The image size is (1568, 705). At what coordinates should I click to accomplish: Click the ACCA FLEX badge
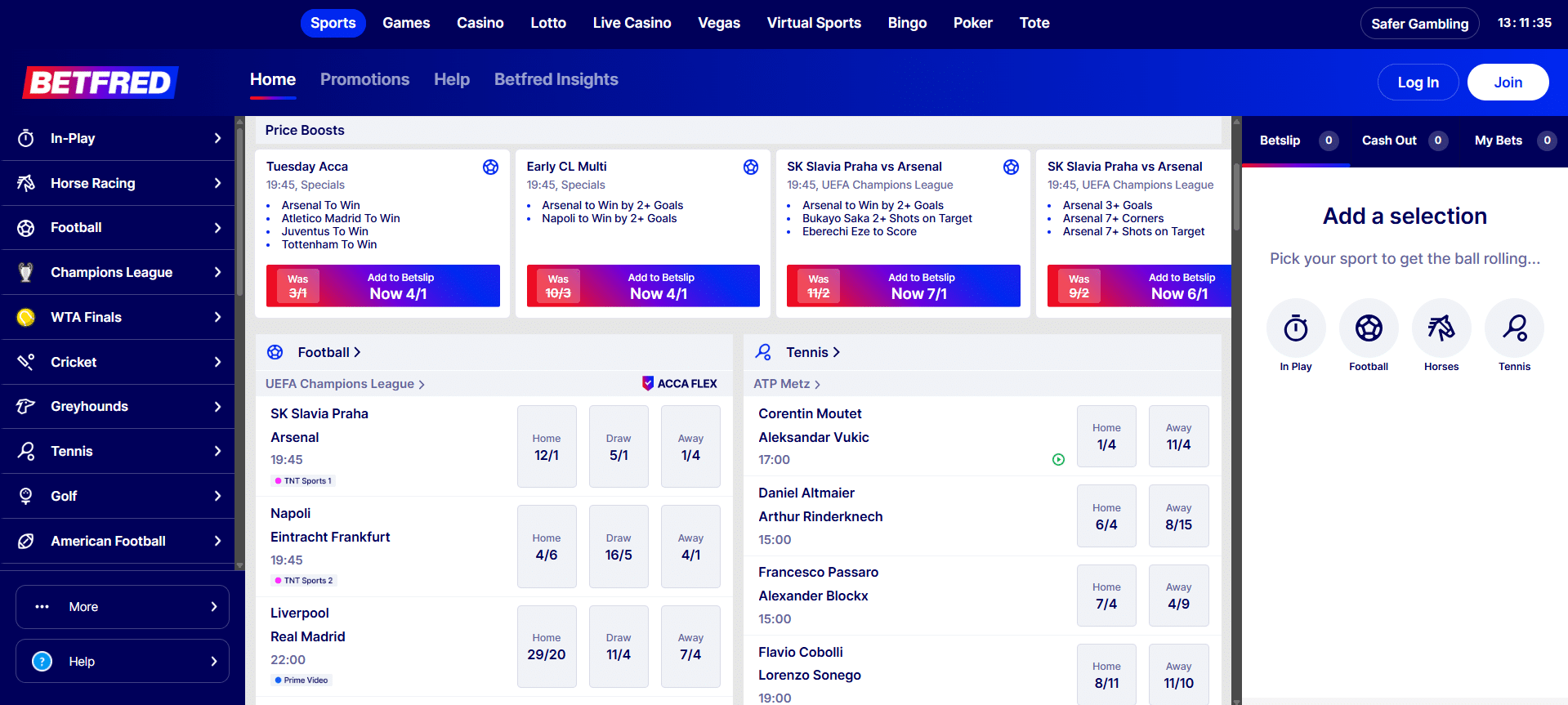point(679,383)
